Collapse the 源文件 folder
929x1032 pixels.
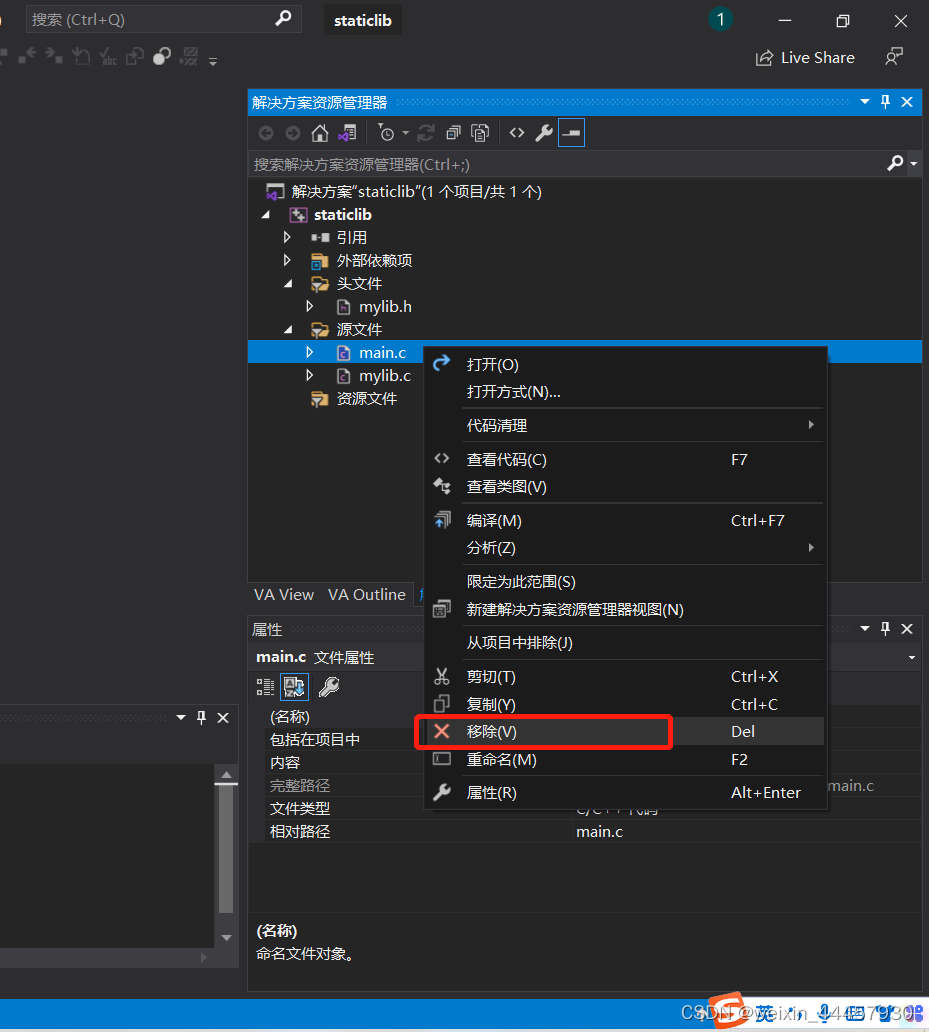click(x=288, y=330)
